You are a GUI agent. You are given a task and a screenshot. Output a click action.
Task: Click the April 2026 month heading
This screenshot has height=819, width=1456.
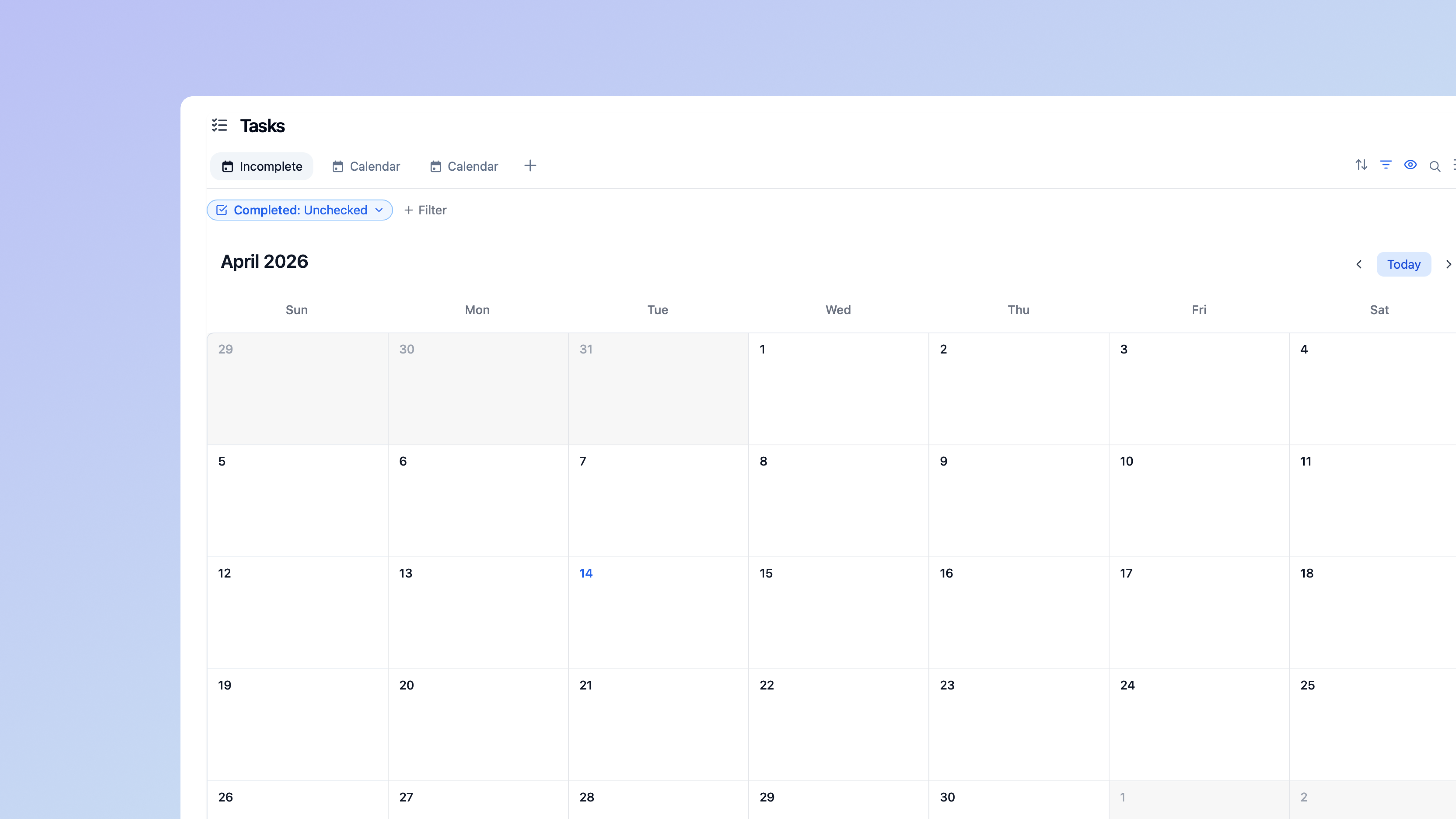click(264, 262)
